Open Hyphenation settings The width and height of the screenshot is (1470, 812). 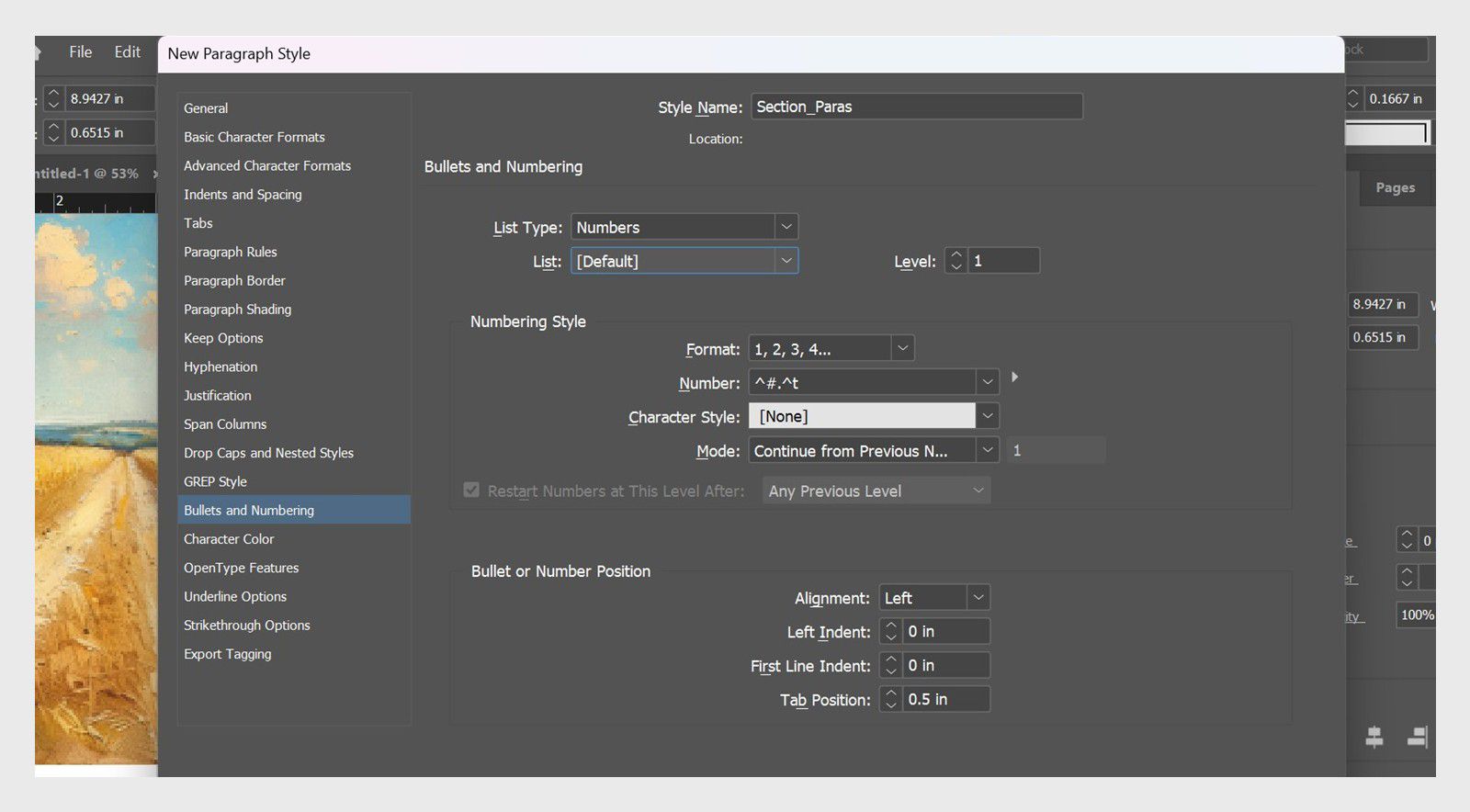tap(293, 367)
